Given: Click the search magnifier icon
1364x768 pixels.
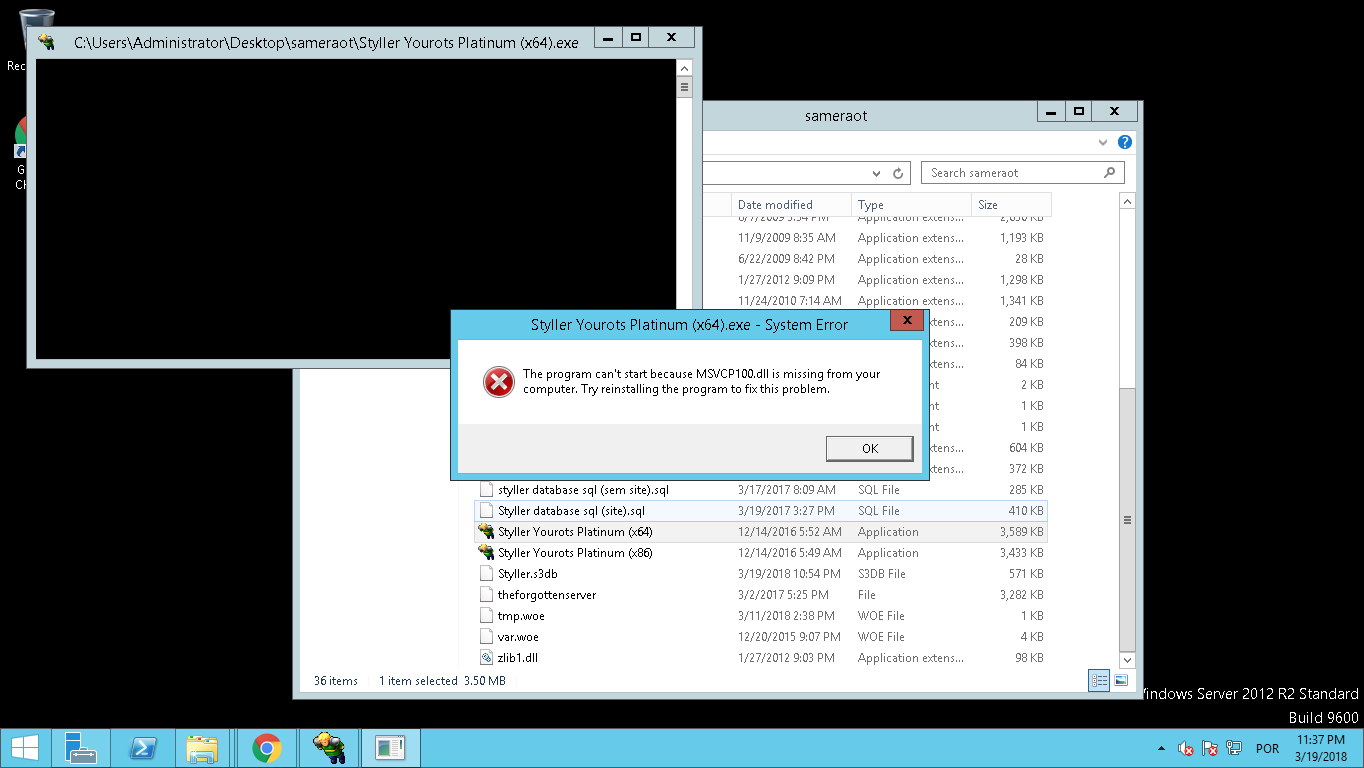Looking at the screenshot, I should point(1109,173).
